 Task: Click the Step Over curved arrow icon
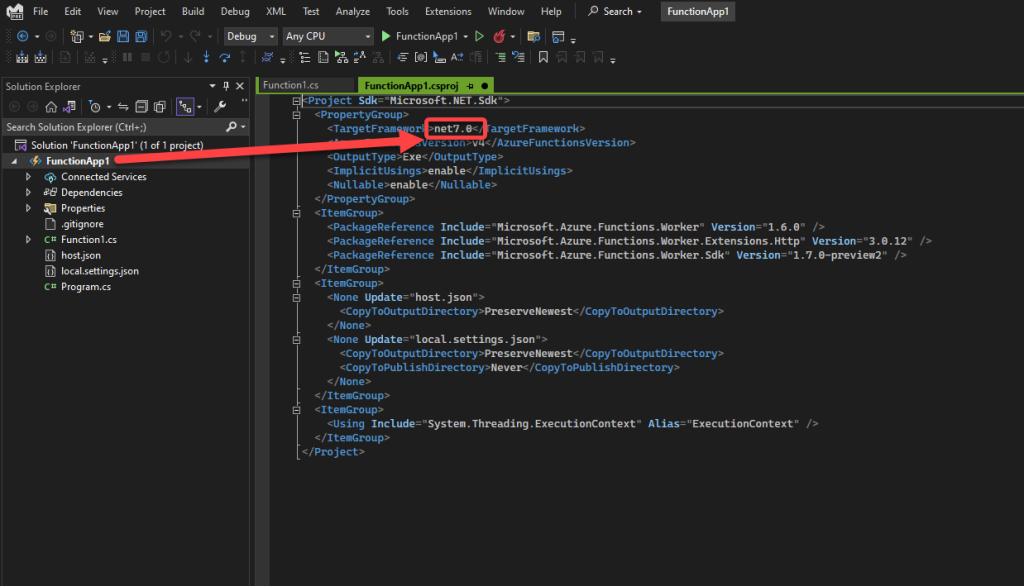[x=225, y=57]
